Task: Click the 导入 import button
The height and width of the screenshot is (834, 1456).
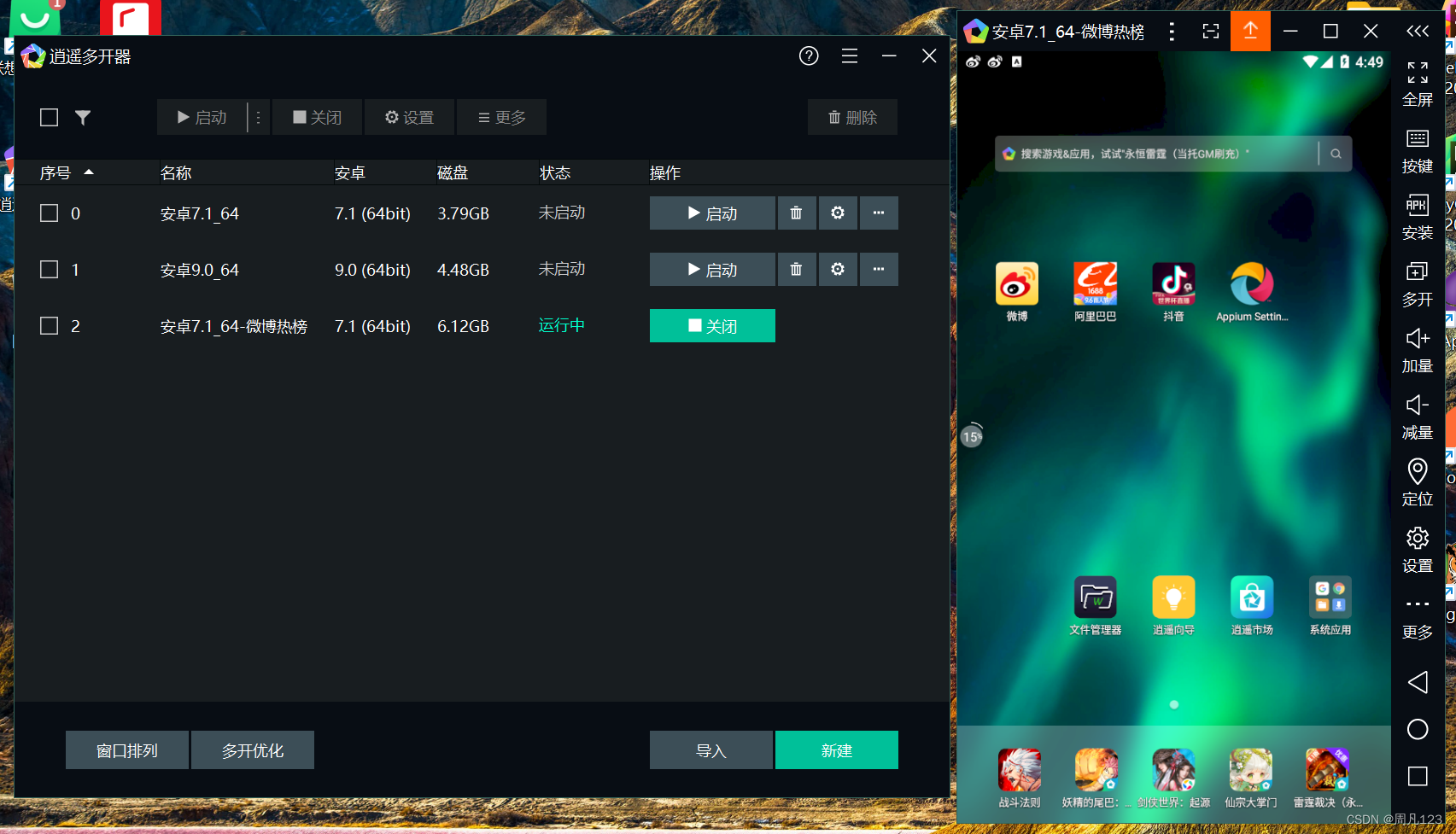Action: (710, 749)
